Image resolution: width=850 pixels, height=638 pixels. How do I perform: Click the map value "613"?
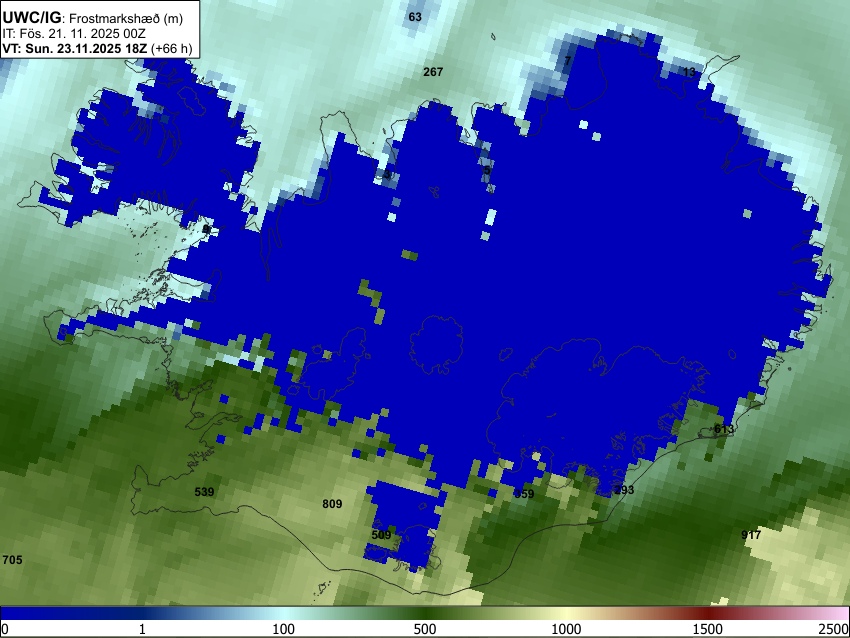click(x=724, y=429)
